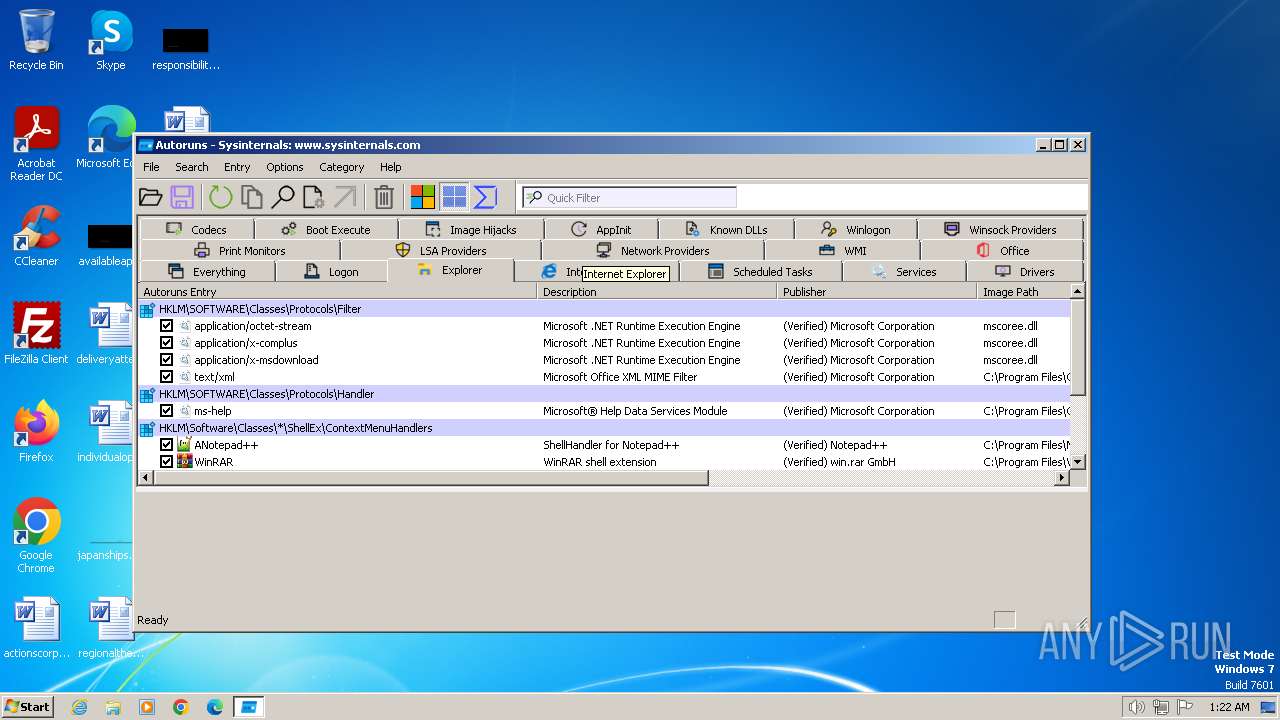Click the Copy toolbar icon
The width and height of the screenshot is (1280, 720).
pyautogui.click(x=251, y=197)
